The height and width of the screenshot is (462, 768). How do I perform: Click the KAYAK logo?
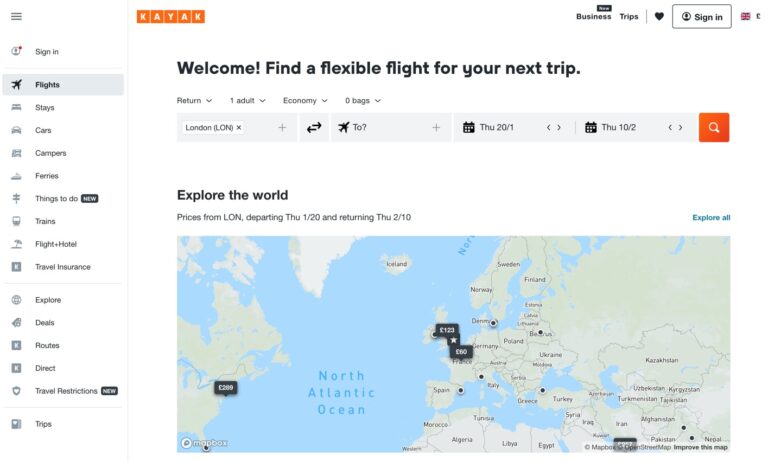[171, 16]
